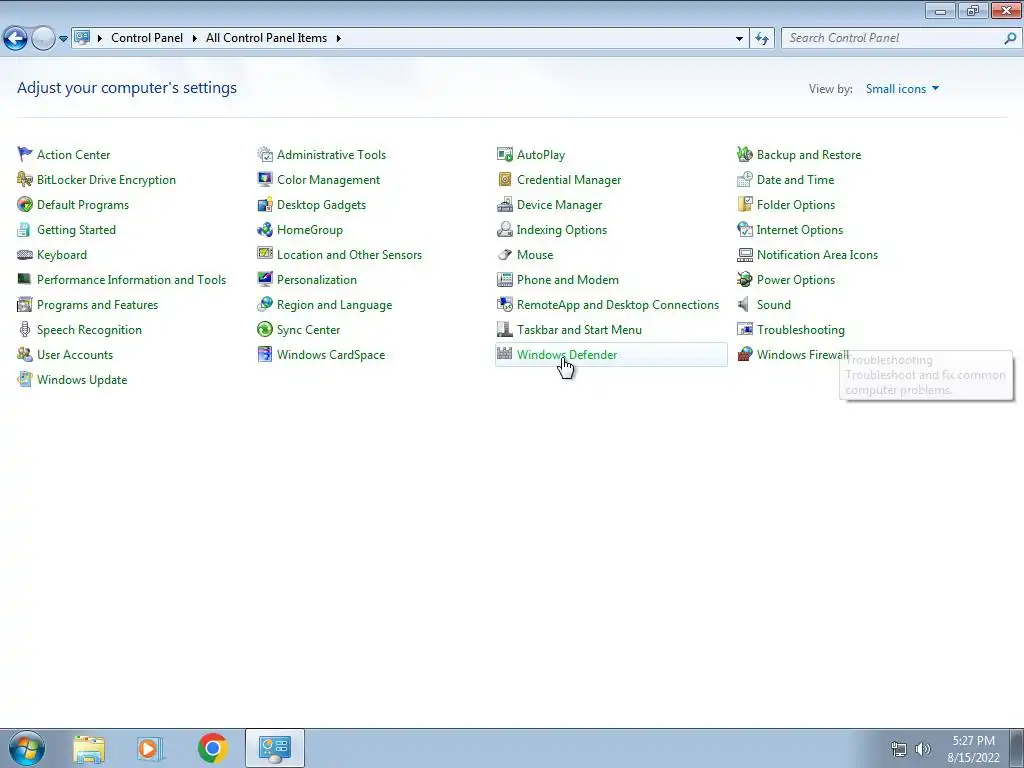
Task: Click the Folder Options icon
Action: tap(744, 204)
